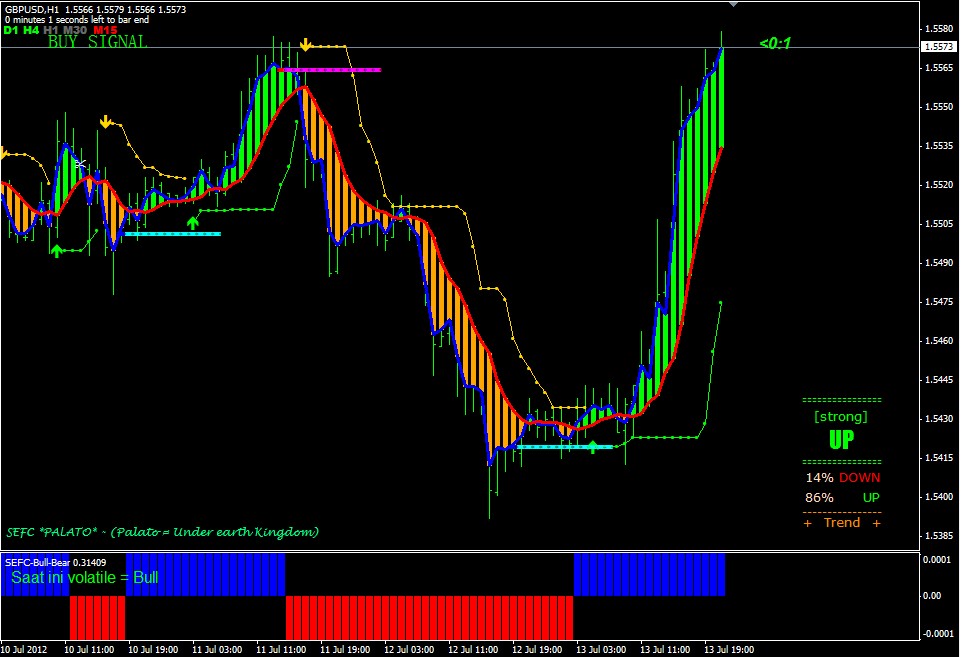Click the '13 Jul 03:00' time label
This screenshot has height=657, width=961.
601,649
